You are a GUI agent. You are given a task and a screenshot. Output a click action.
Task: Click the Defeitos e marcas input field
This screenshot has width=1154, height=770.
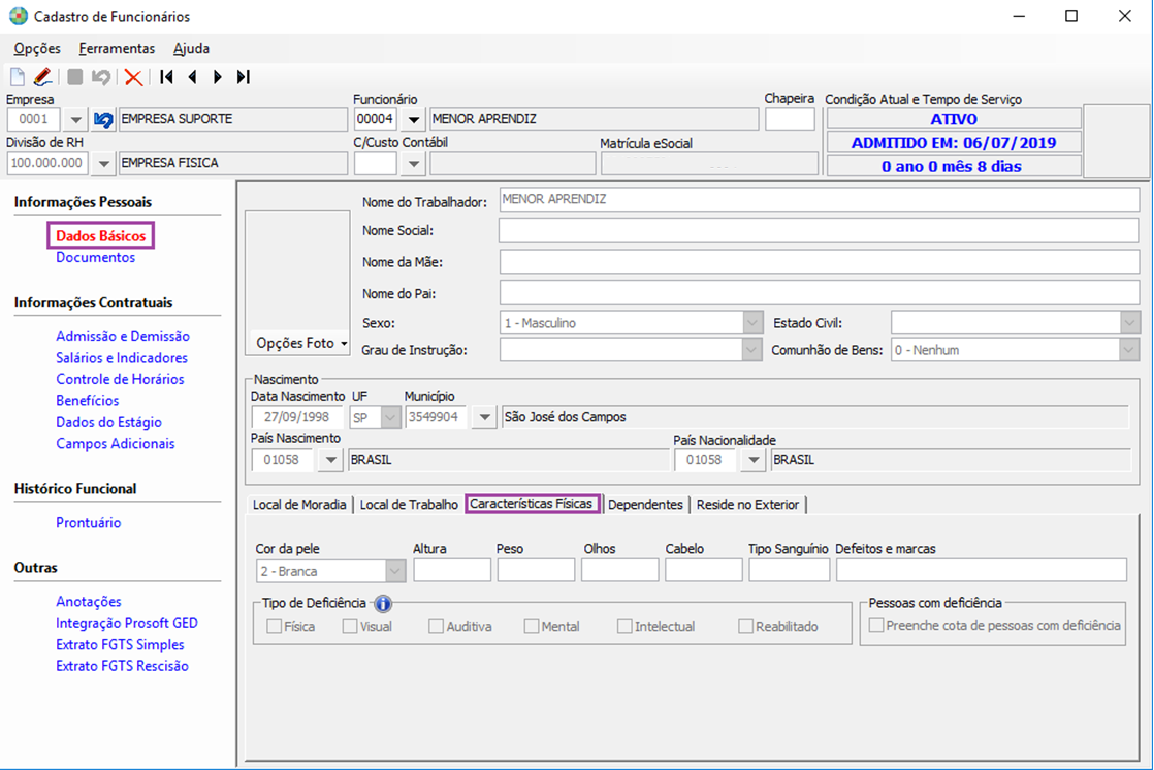[981, 570]
